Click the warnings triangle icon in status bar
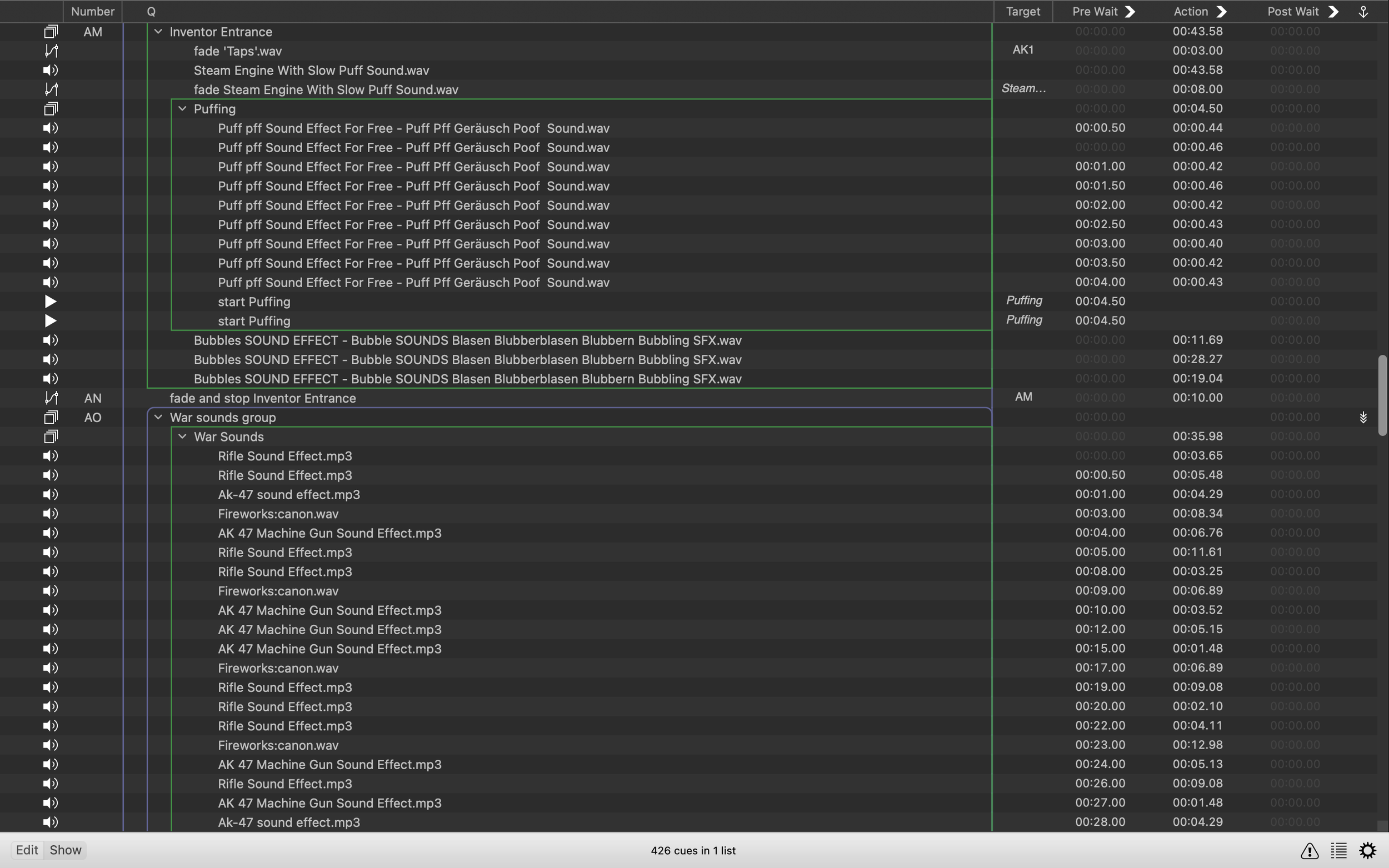1389x868 pixels. [x=1309, y=850]
